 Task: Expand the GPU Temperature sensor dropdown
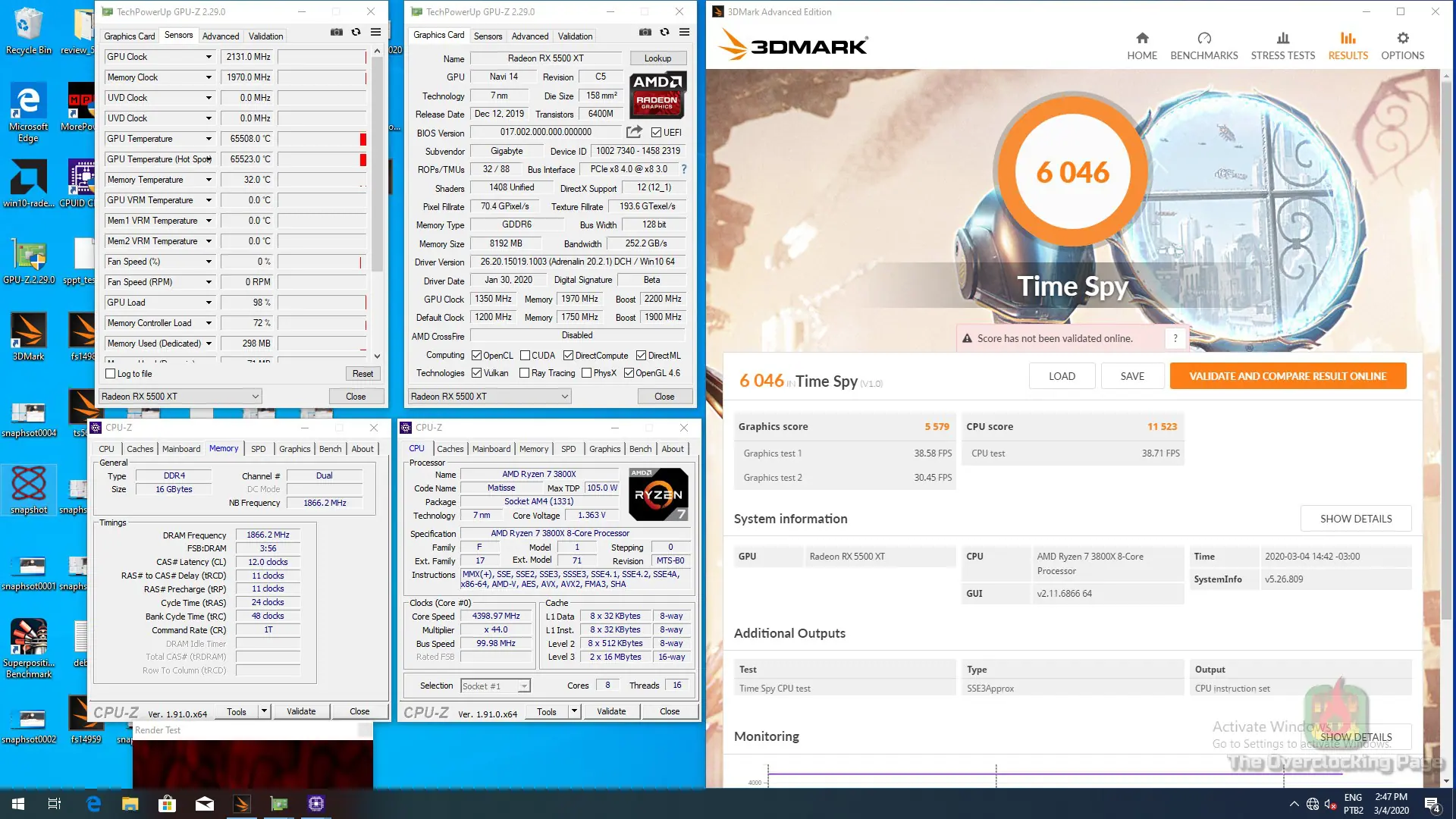coord(209,139)
